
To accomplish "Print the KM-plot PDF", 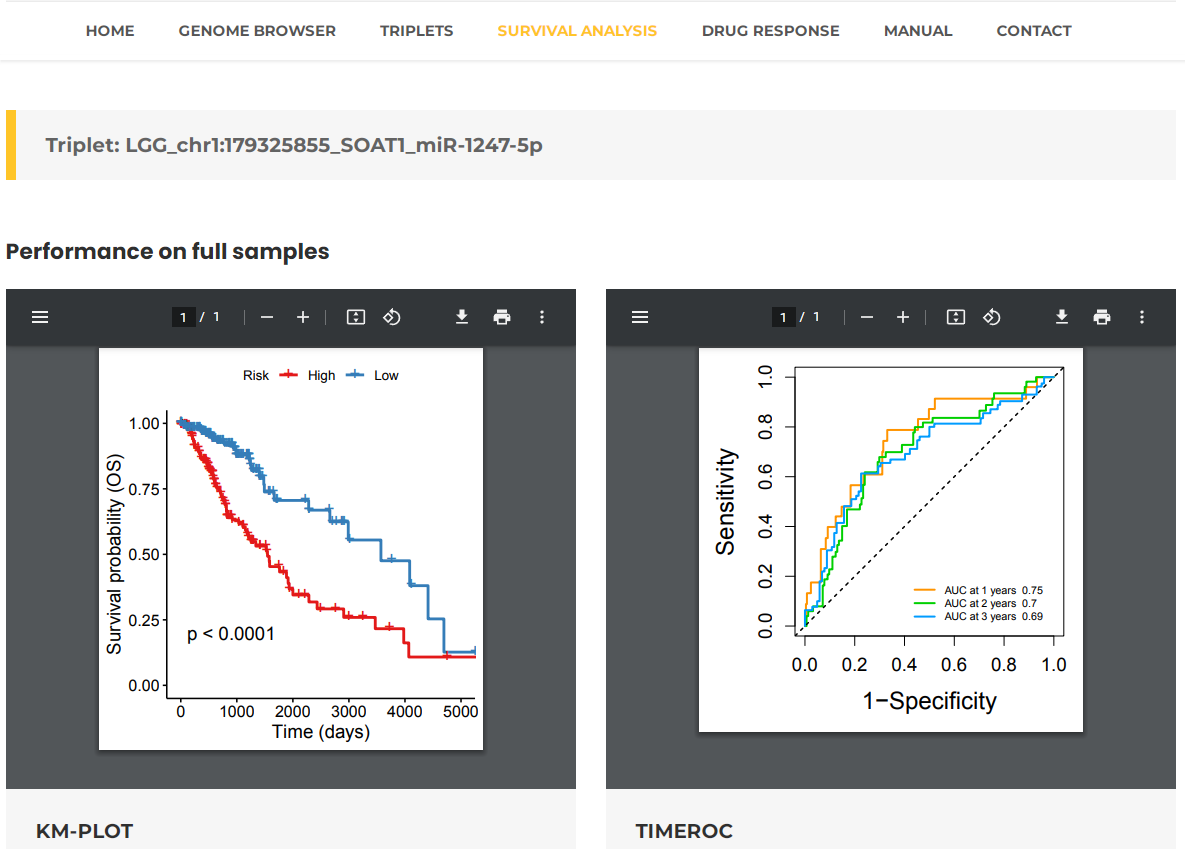I will [502, 318].
